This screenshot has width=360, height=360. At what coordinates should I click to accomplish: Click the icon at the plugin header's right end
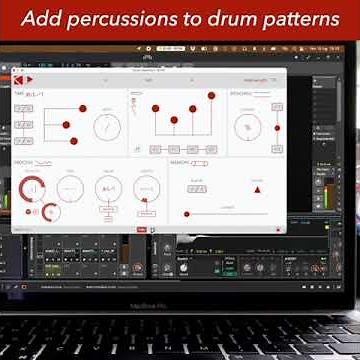273,80
